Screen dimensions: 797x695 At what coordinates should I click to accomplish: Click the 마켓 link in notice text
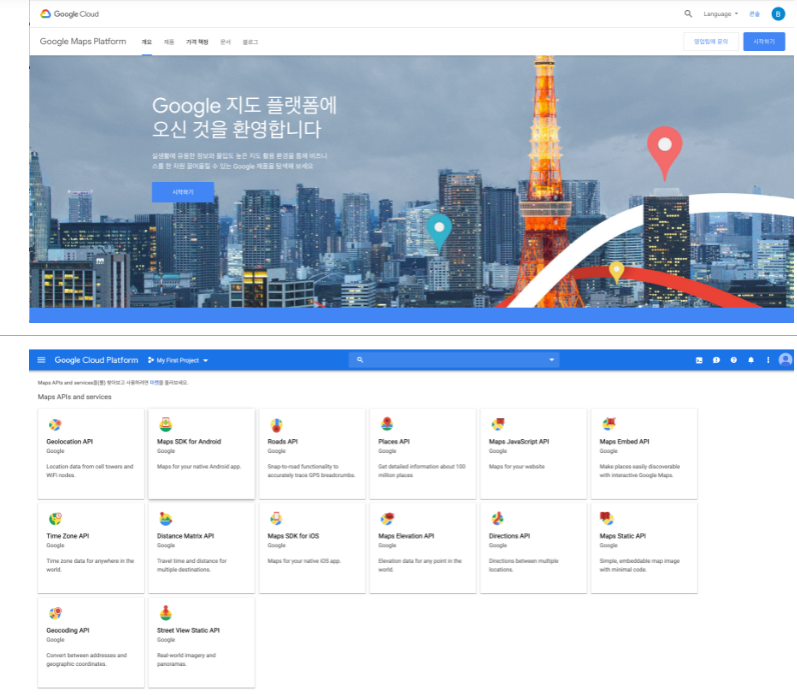(155, 382)
